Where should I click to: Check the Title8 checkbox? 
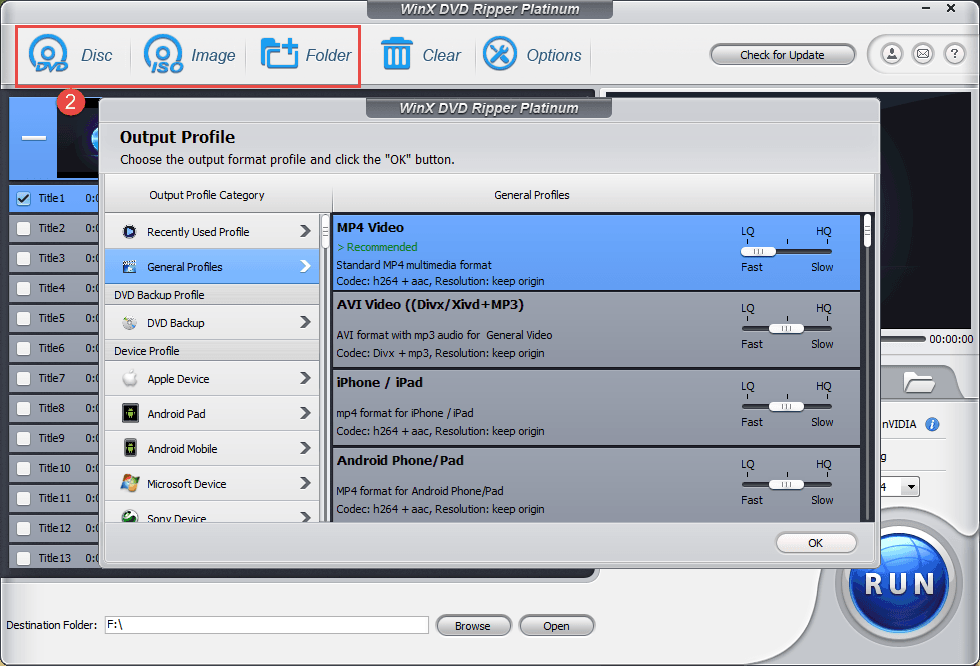[24, 408]
